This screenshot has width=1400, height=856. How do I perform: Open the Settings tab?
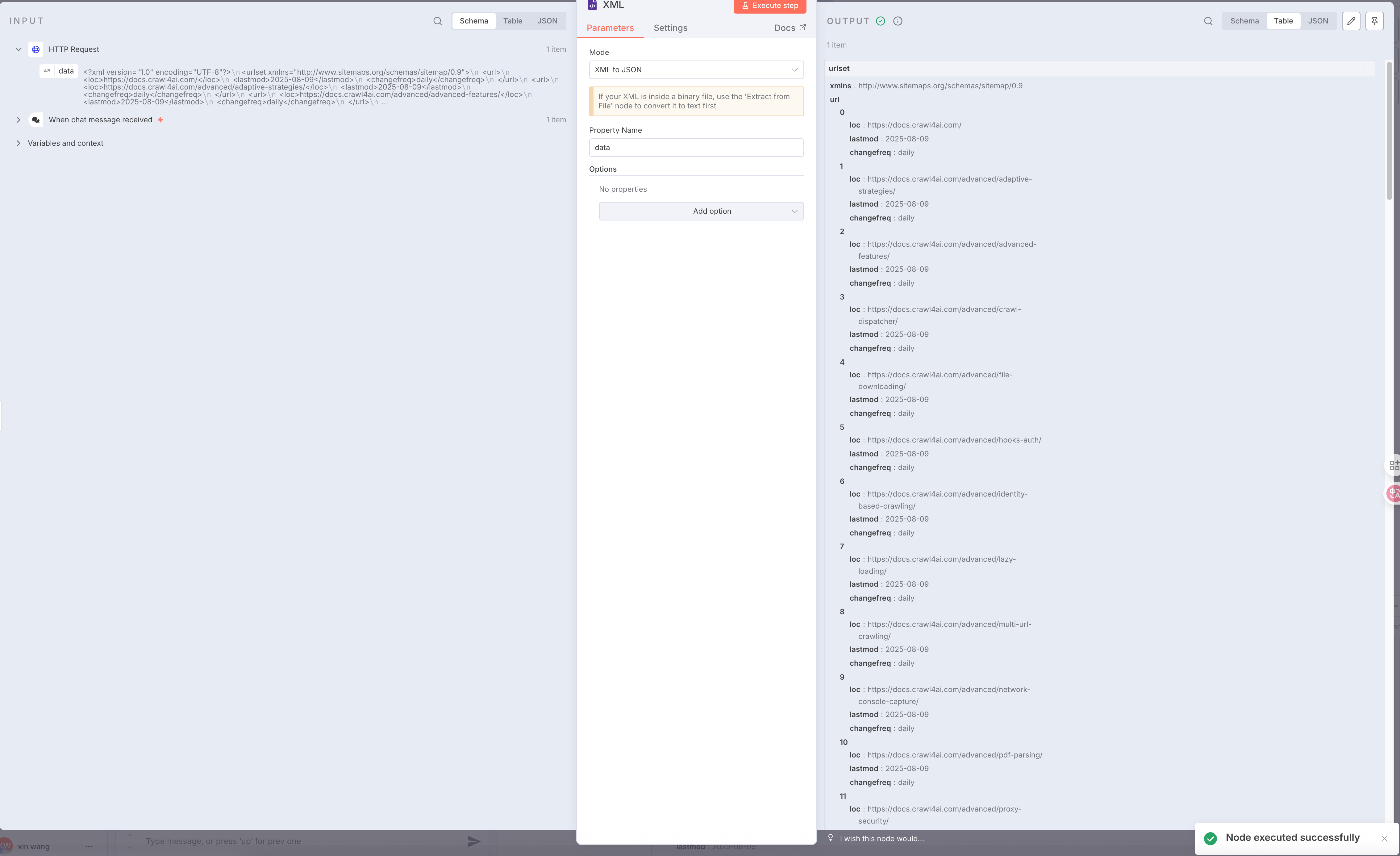click(670, 28)
